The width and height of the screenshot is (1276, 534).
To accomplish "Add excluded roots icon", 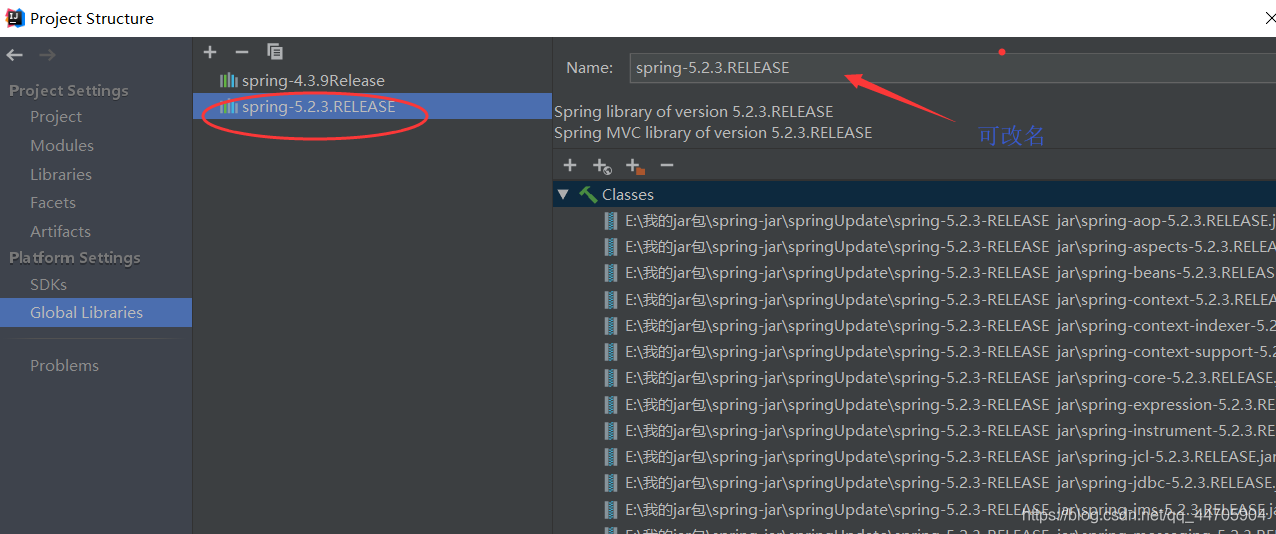I will (x=635, y=166).
